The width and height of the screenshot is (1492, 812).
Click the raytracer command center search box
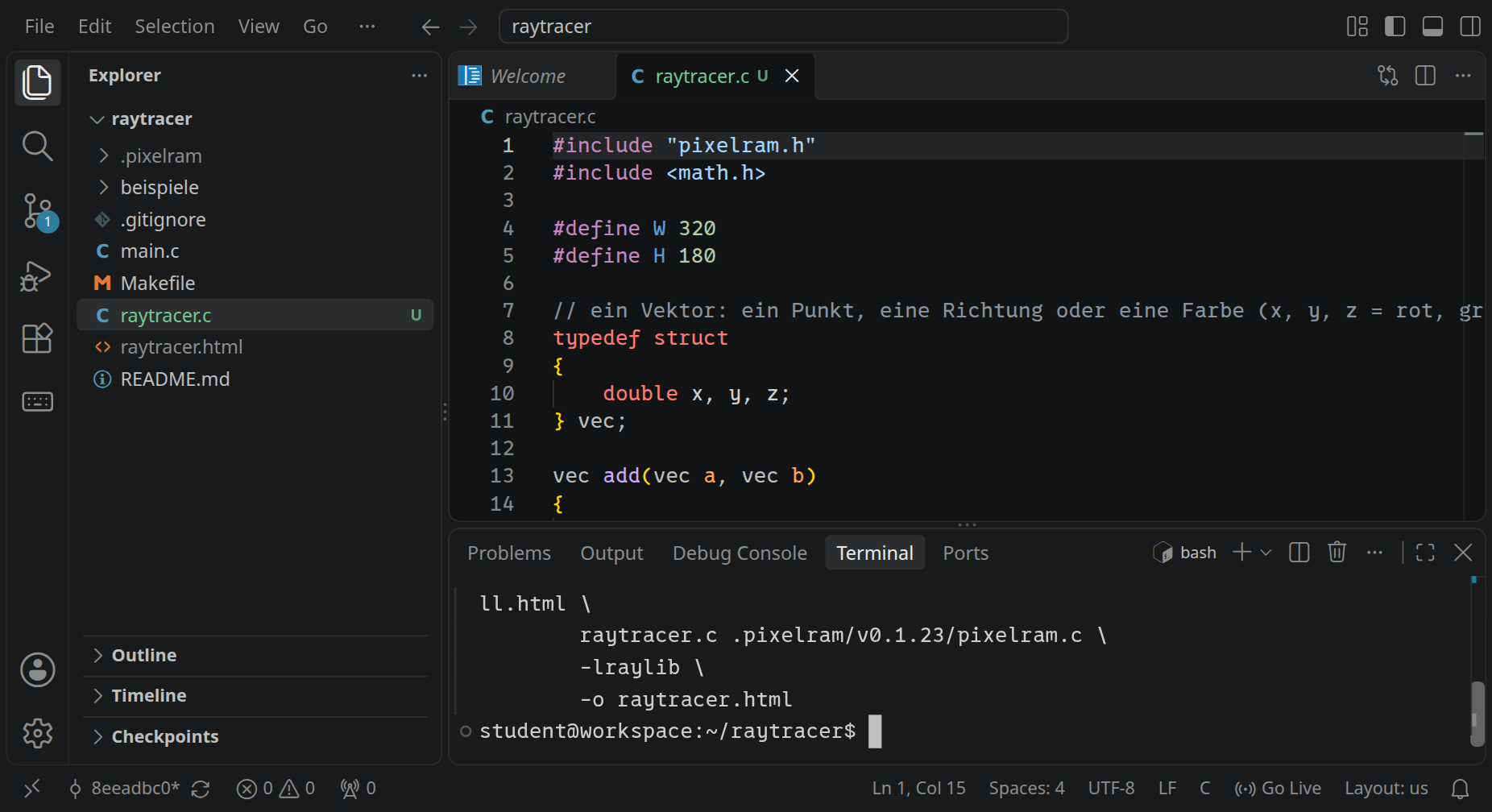(783, 27)
